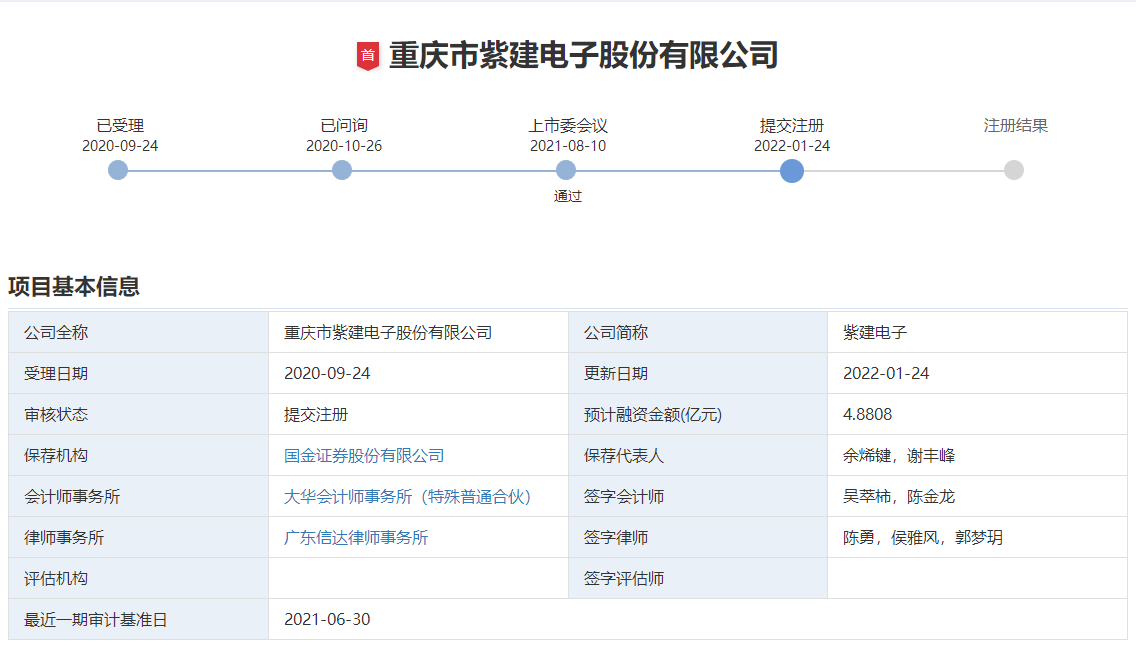This screenshot has height=646, width=1136.
Task: Click the gray 注册结果 endpoint dot
Action: [1015, 170]
